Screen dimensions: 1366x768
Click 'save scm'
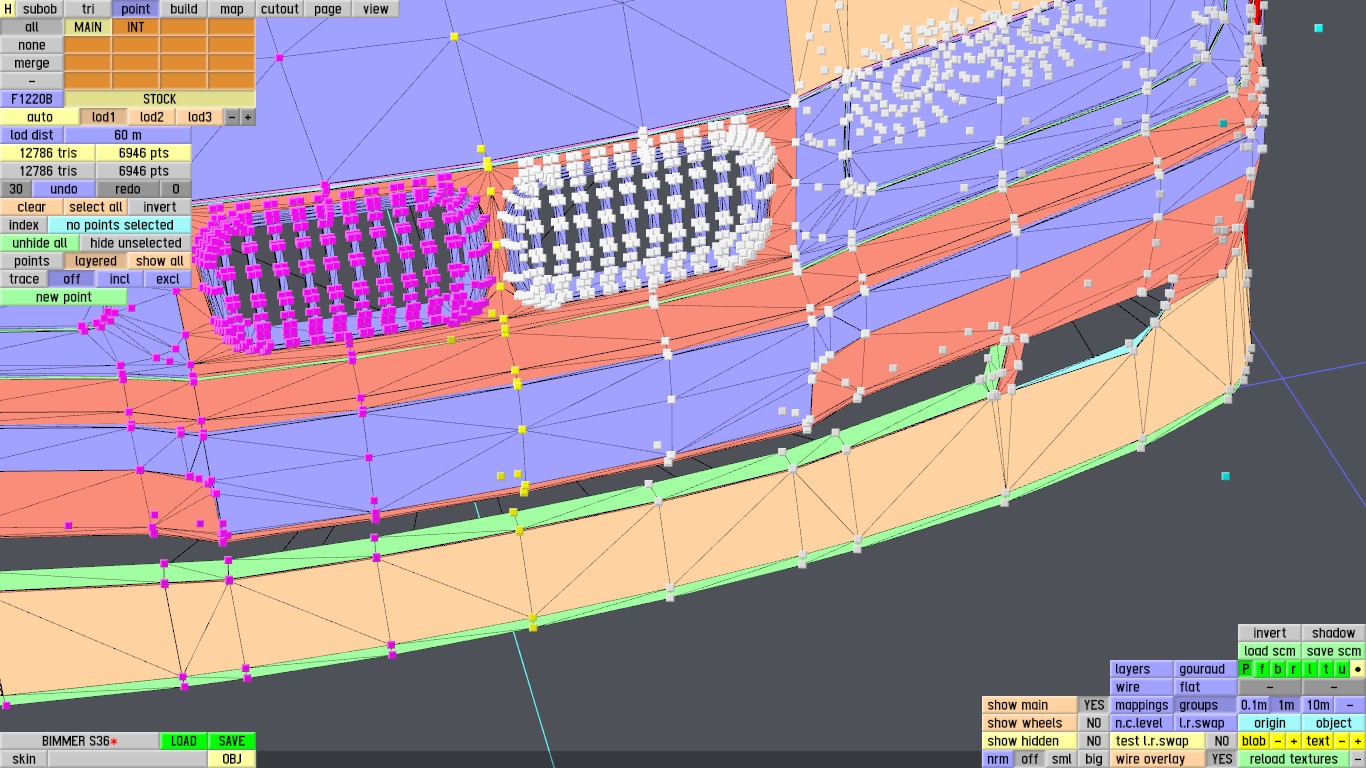click(1334, 651)
